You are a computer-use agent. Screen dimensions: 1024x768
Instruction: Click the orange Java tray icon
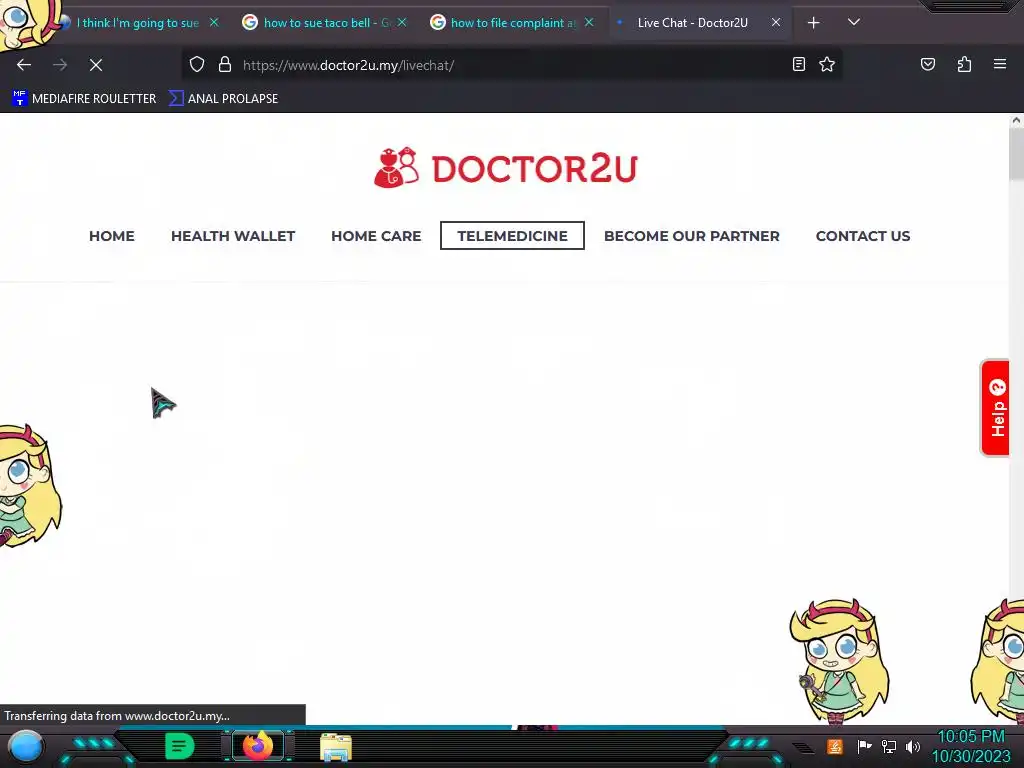pos(835,746)
